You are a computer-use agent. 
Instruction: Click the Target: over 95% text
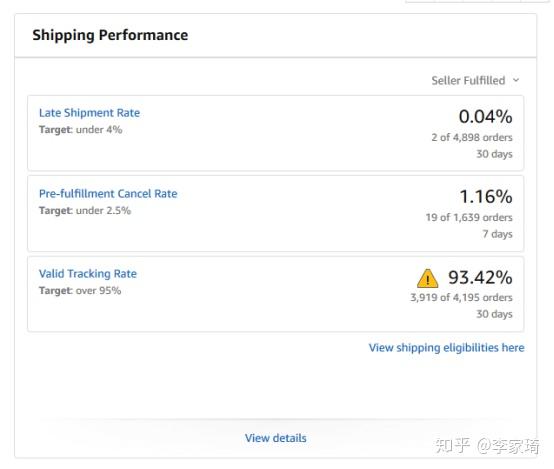coord(80,291)
